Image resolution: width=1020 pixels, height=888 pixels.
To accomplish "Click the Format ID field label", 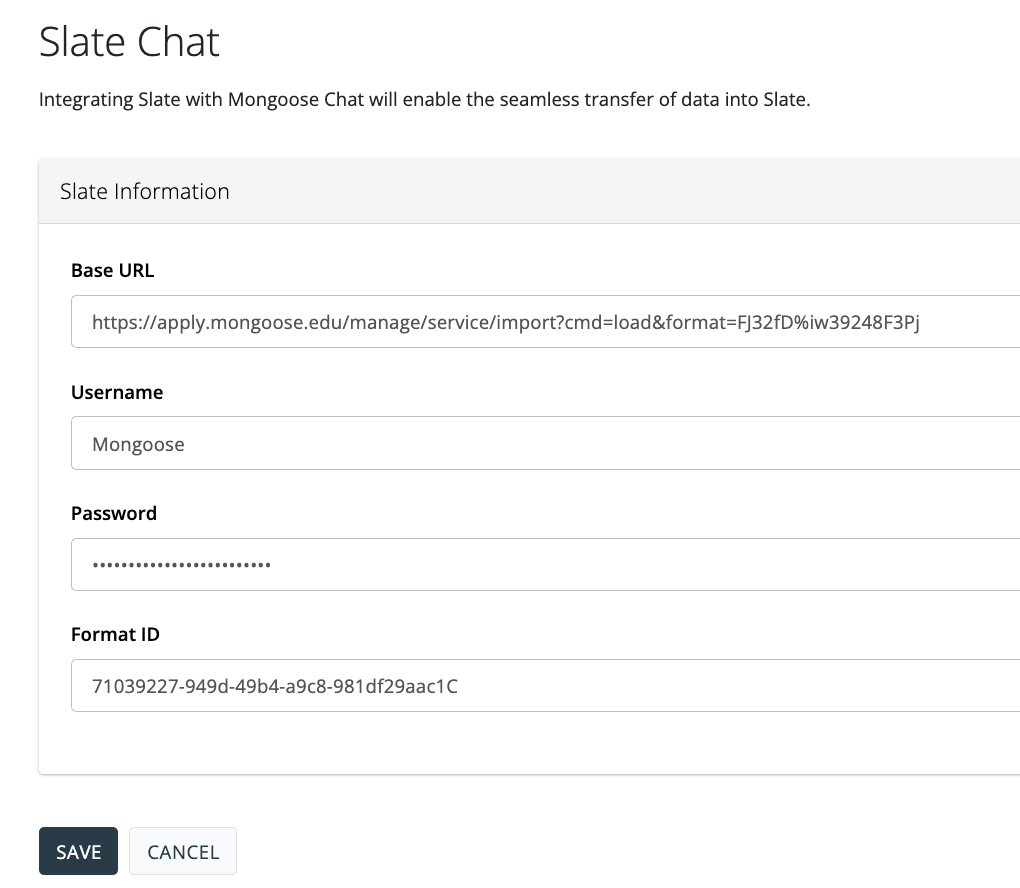I will coord(115,634).
